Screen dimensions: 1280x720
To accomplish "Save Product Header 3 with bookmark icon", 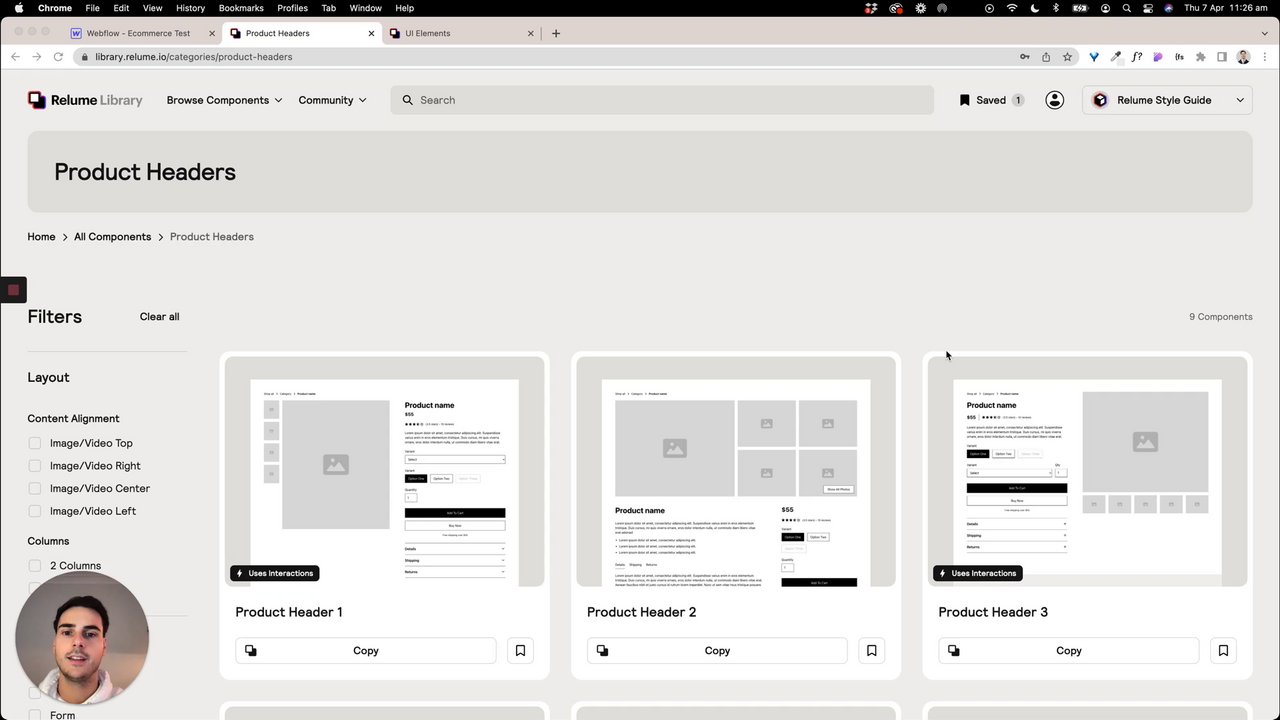I will coord(1223,650).
